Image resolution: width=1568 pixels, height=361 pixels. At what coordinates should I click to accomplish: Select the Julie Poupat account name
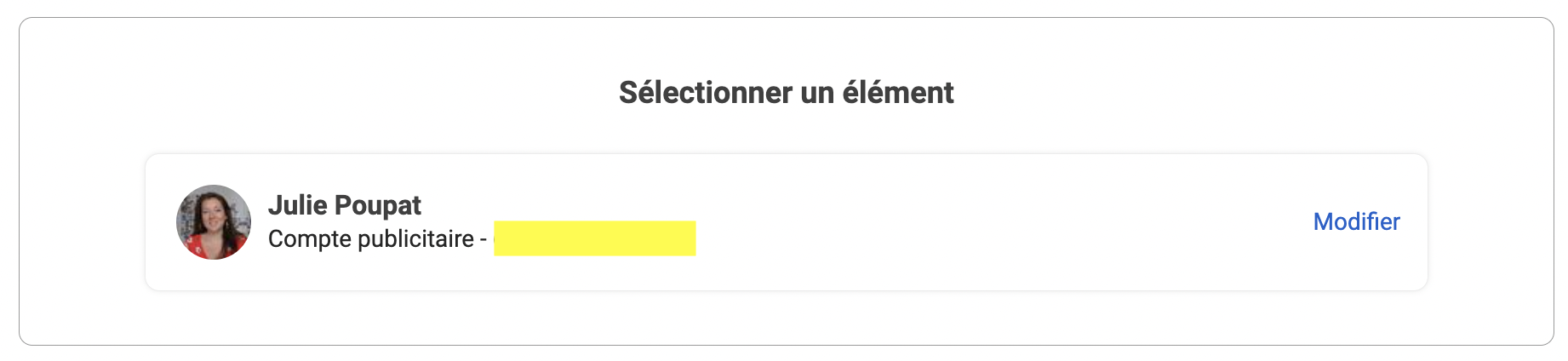[345, 205]
